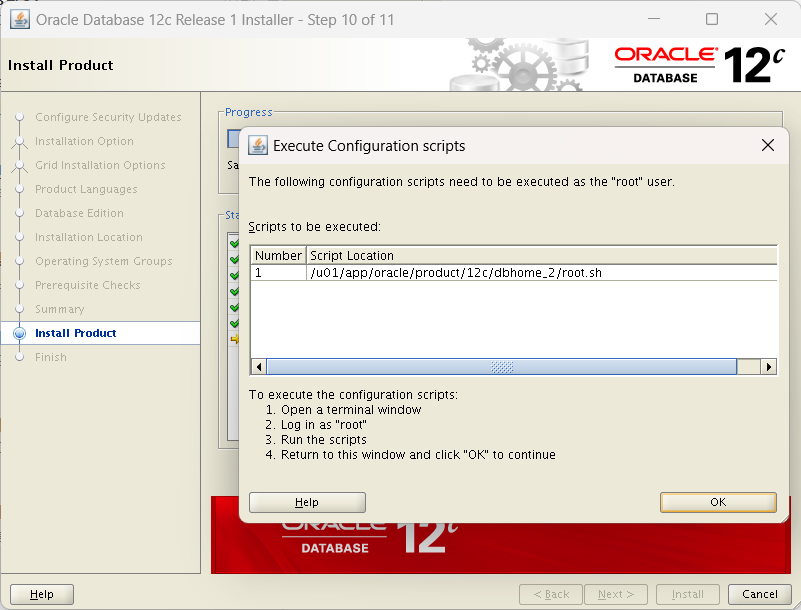This screenshot has width=801, height=610.
Task: Select the Install Product step
Action: (x=76, y=333)
